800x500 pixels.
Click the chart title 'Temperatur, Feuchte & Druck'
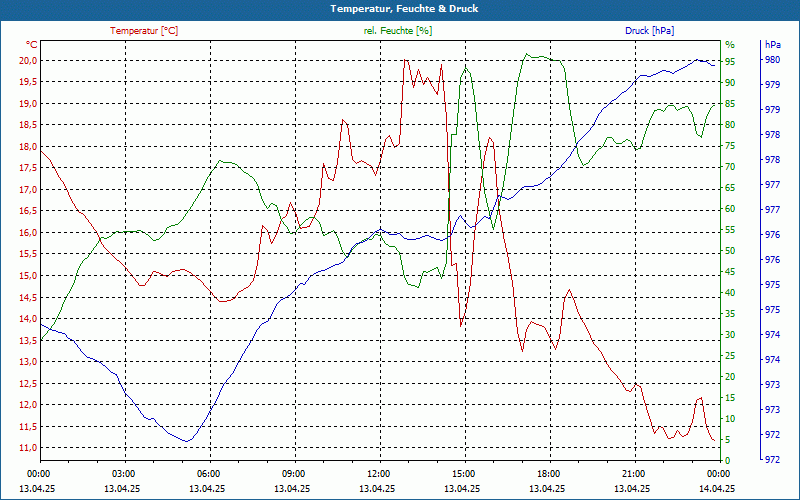[404, 9]
